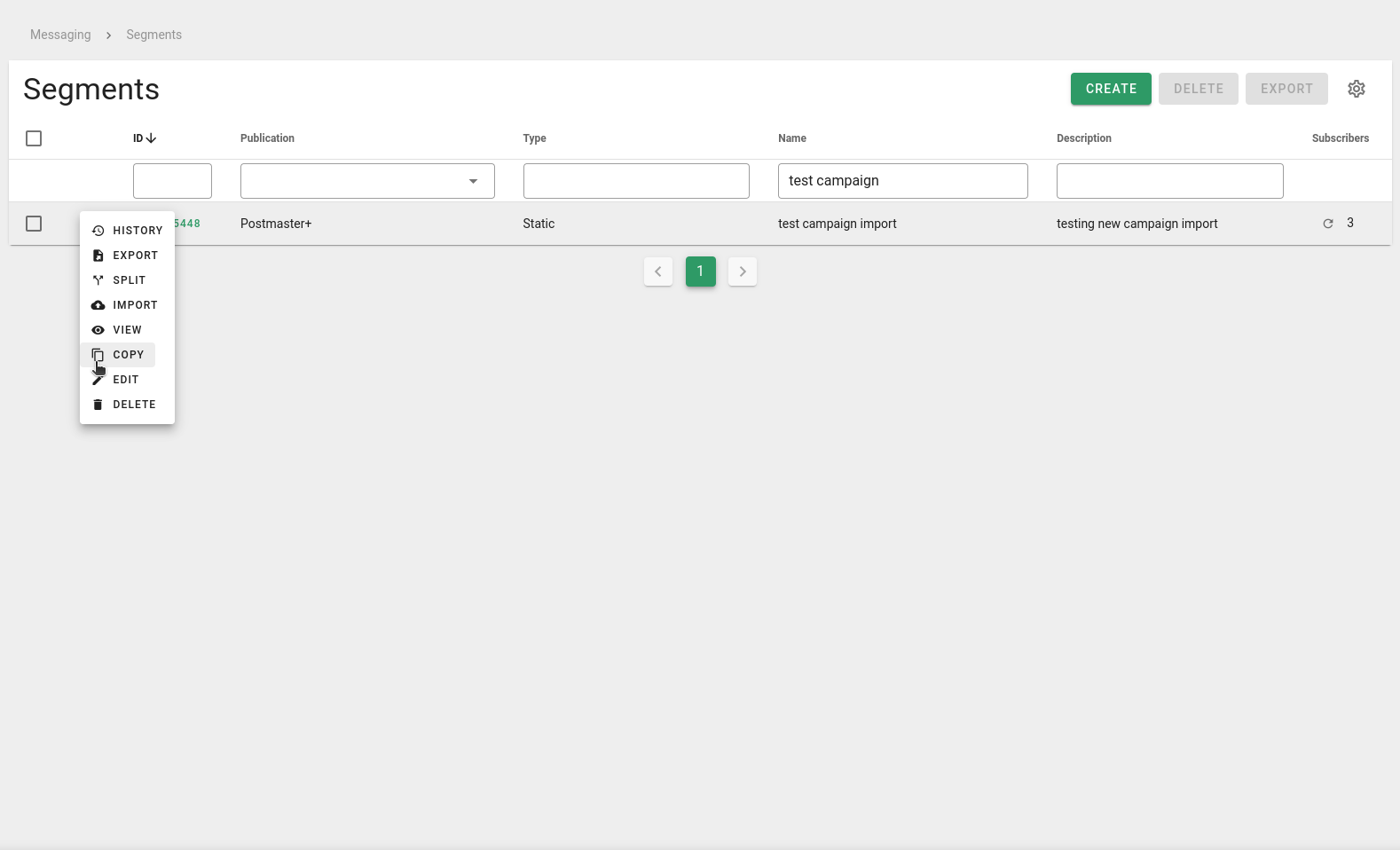Viewport: 1400px width, 850px height.
Task: Click the Edit pencil icon in menu
Action: coord(98,380)
